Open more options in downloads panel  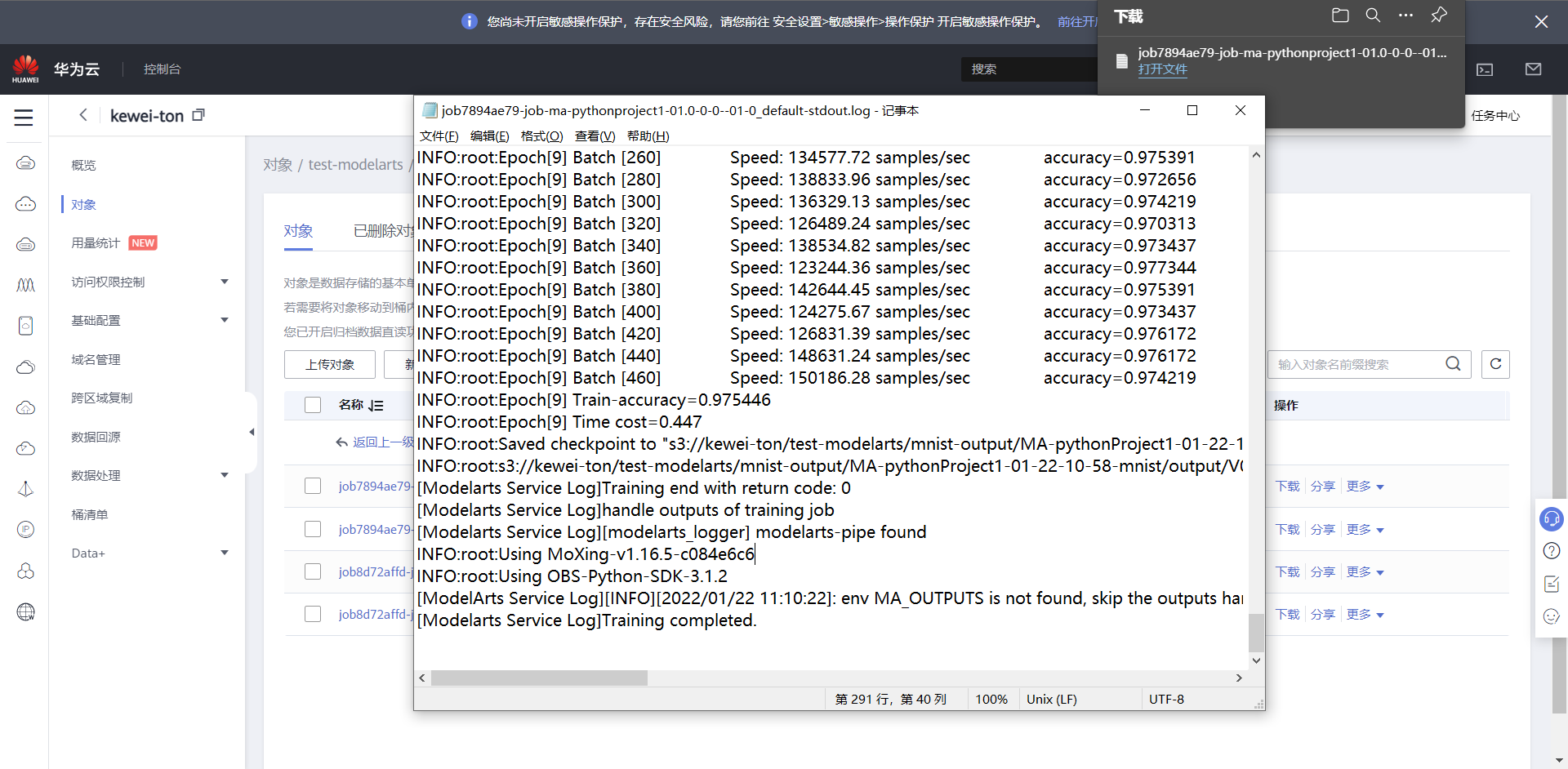pos(1405,16)
